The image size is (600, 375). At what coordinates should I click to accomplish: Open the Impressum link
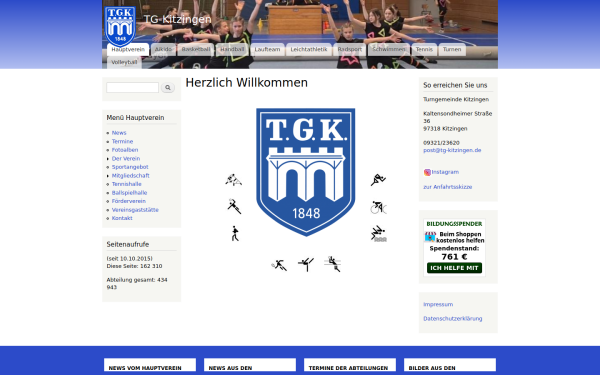tap(438, 305)
